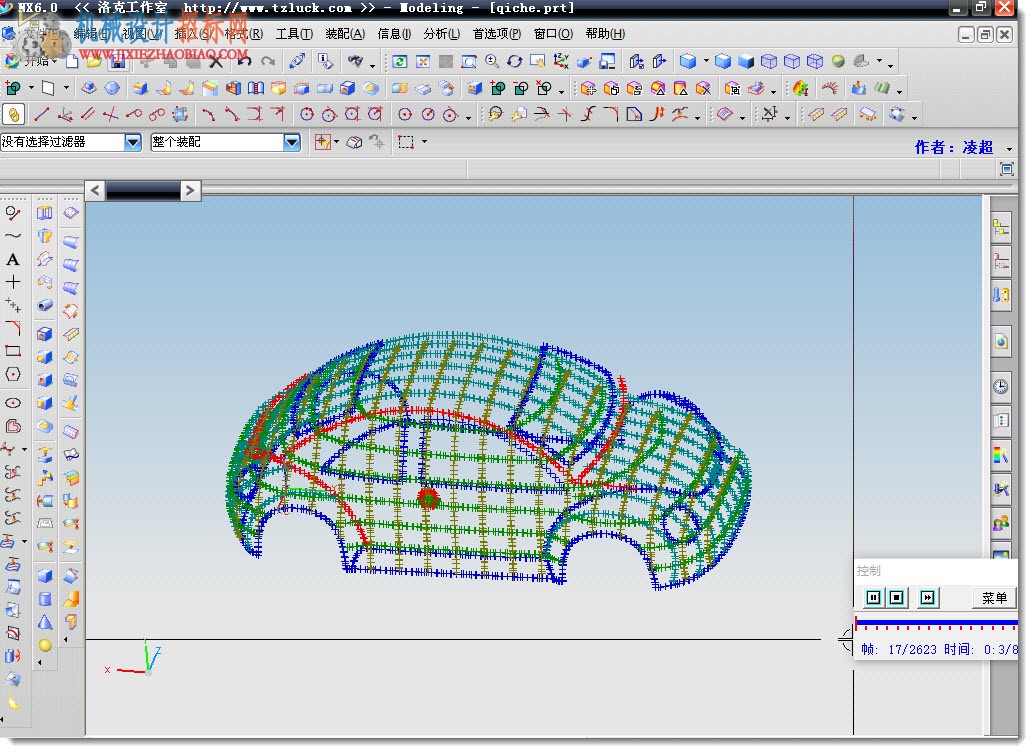1033x753 pixels.
Task: Select the Spline curve tool
Action: pyautogui.click(x=13, y=236)
